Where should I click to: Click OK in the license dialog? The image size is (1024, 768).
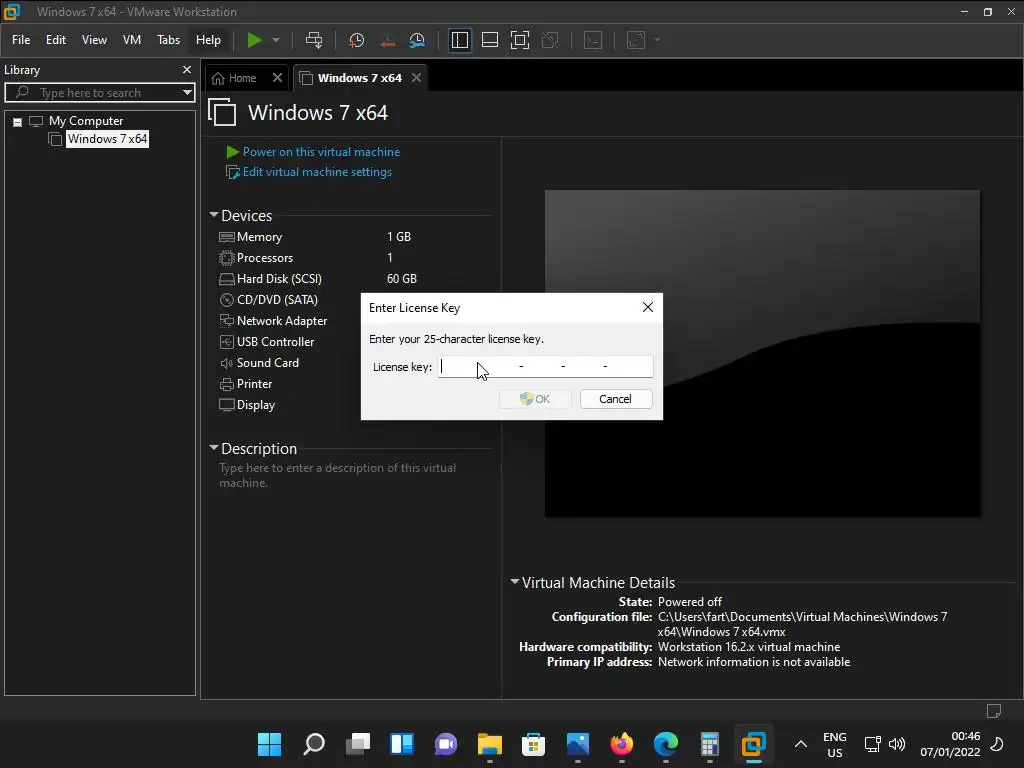tap(535, 399)
